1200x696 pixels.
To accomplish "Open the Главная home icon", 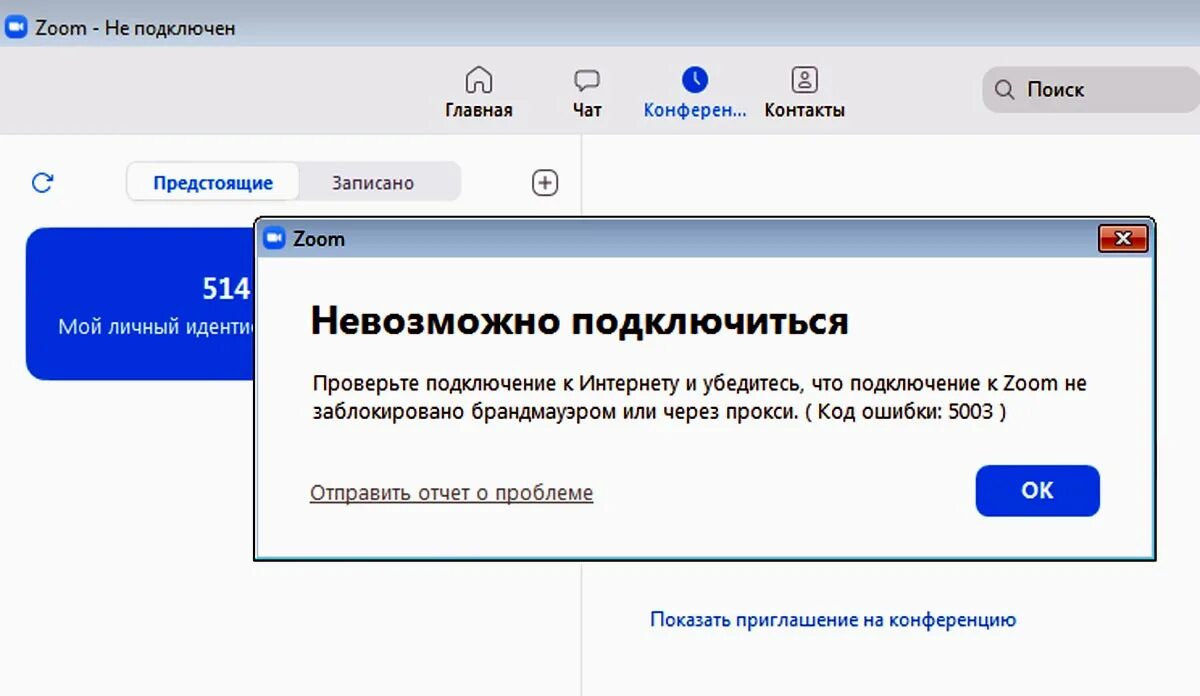I will [479, 79].
